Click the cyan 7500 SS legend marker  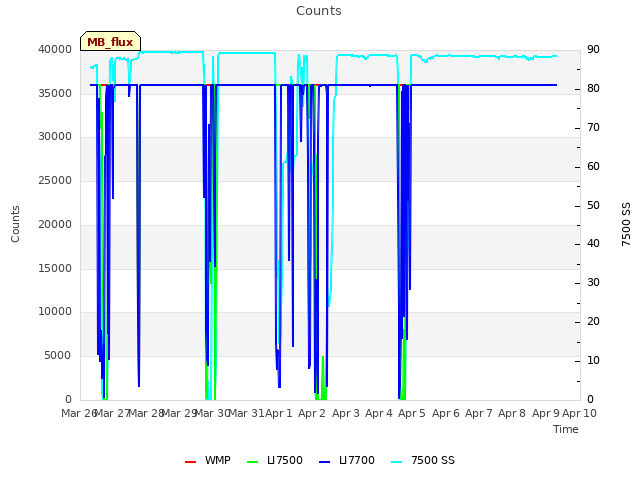[x=397, y=462]
